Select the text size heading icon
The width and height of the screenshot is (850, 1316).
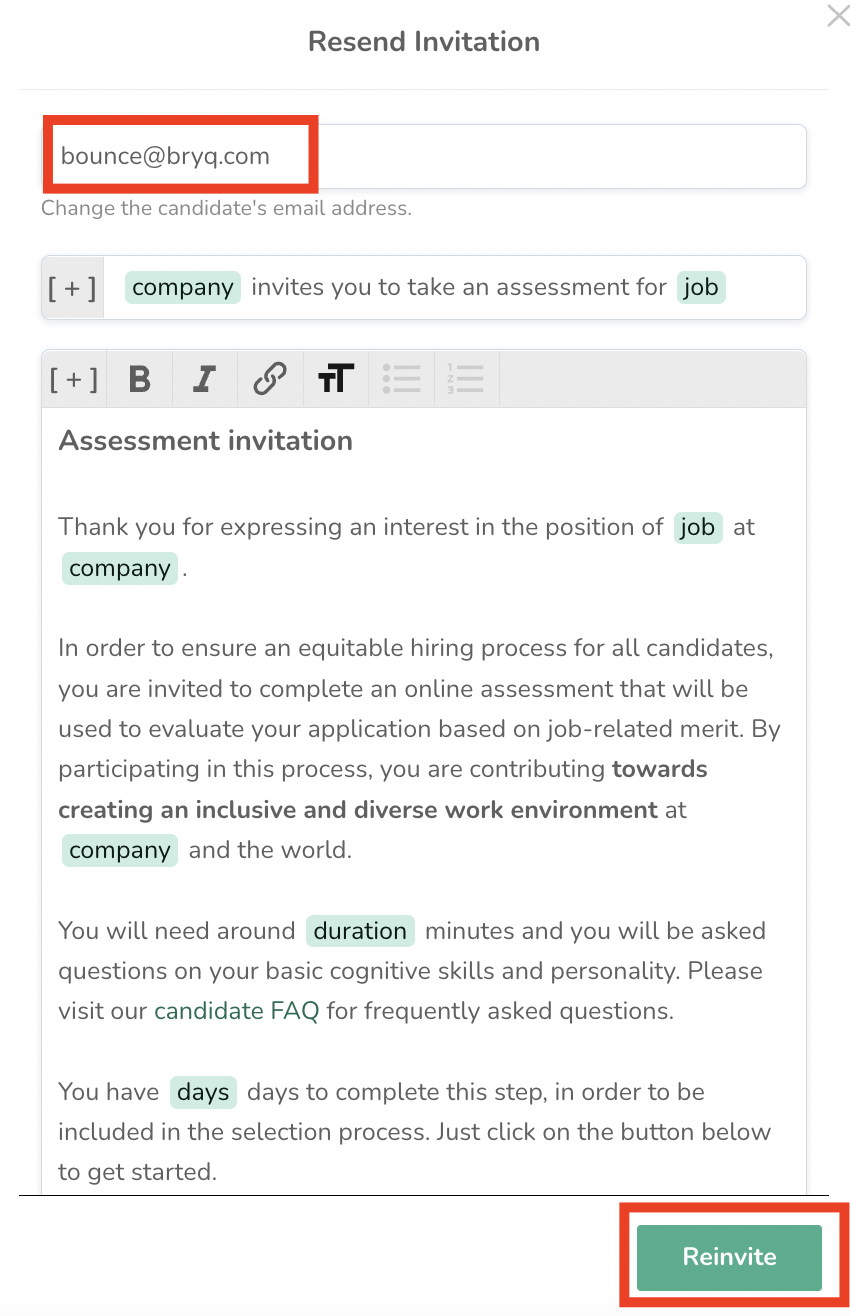pyautogui.click(x=336, y=379)
